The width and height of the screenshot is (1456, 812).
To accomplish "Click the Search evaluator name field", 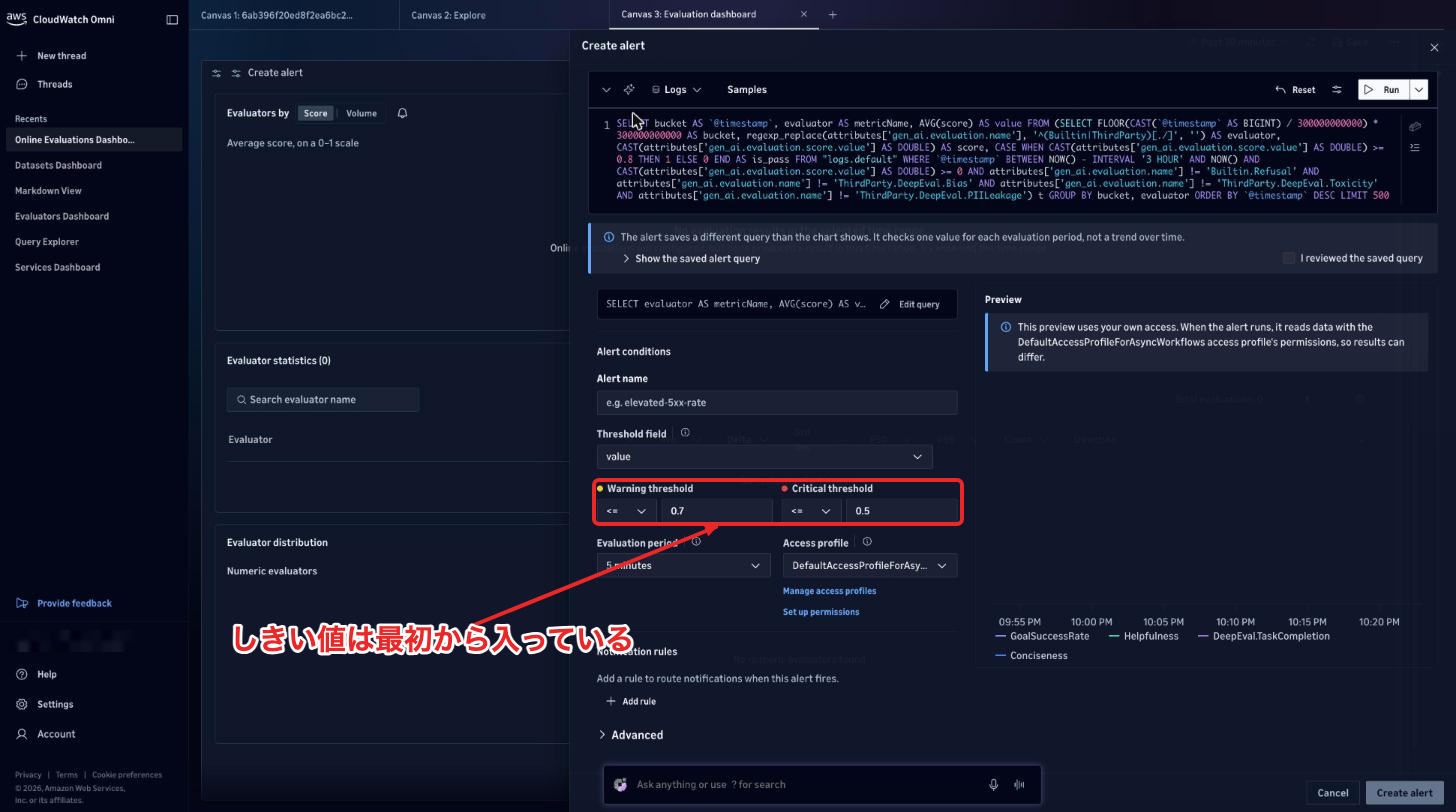I will [323, 399].
